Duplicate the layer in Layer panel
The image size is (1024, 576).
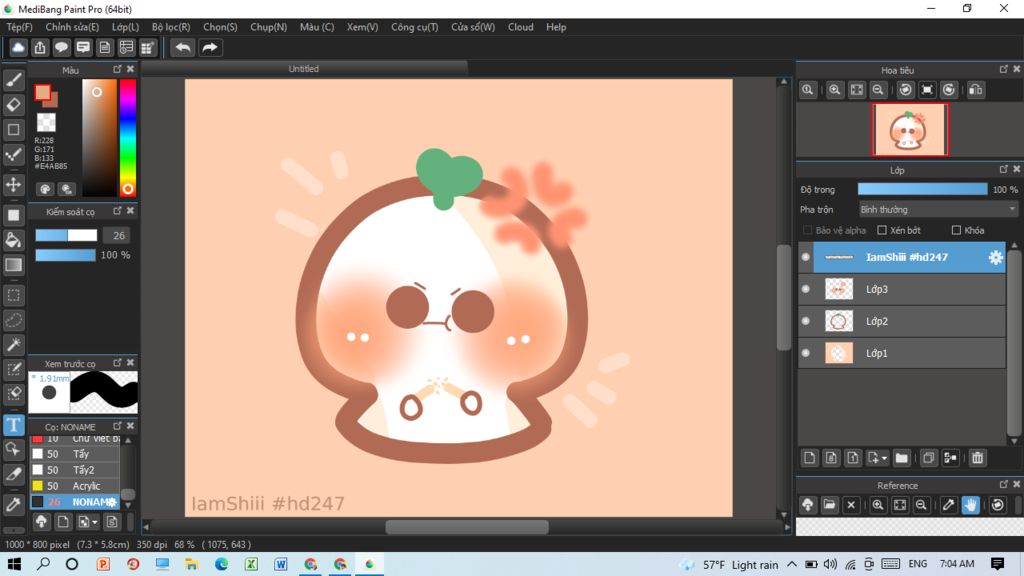(x=929, y=458)
